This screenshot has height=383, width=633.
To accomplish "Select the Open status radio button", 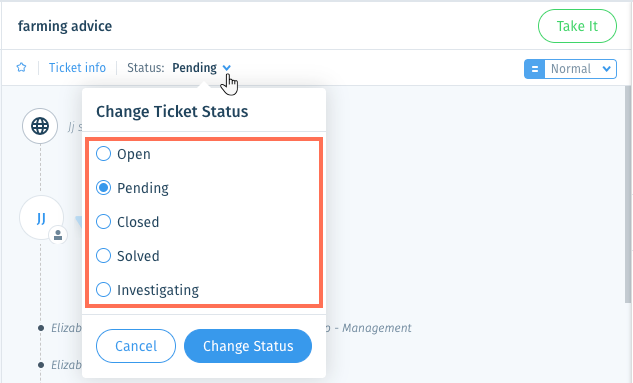I will pos(103,154).
